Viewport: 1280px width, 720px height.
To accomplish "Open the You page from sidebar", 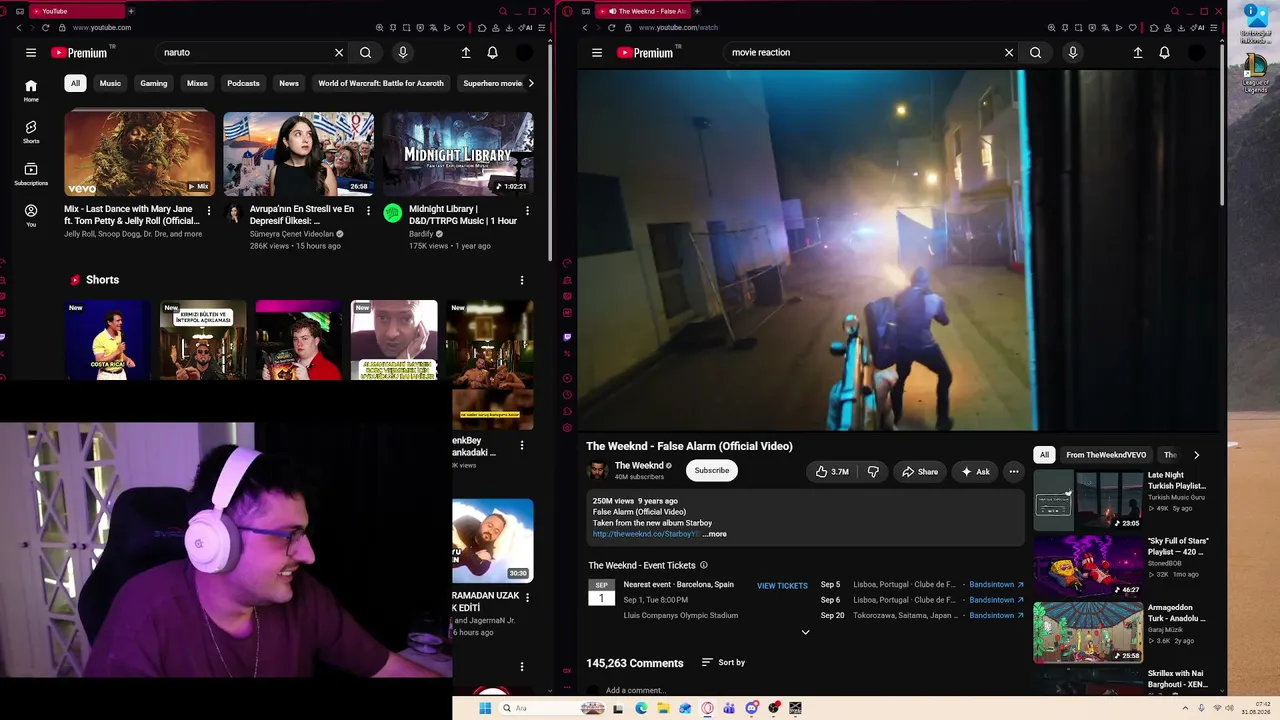I will coord(31,216).
